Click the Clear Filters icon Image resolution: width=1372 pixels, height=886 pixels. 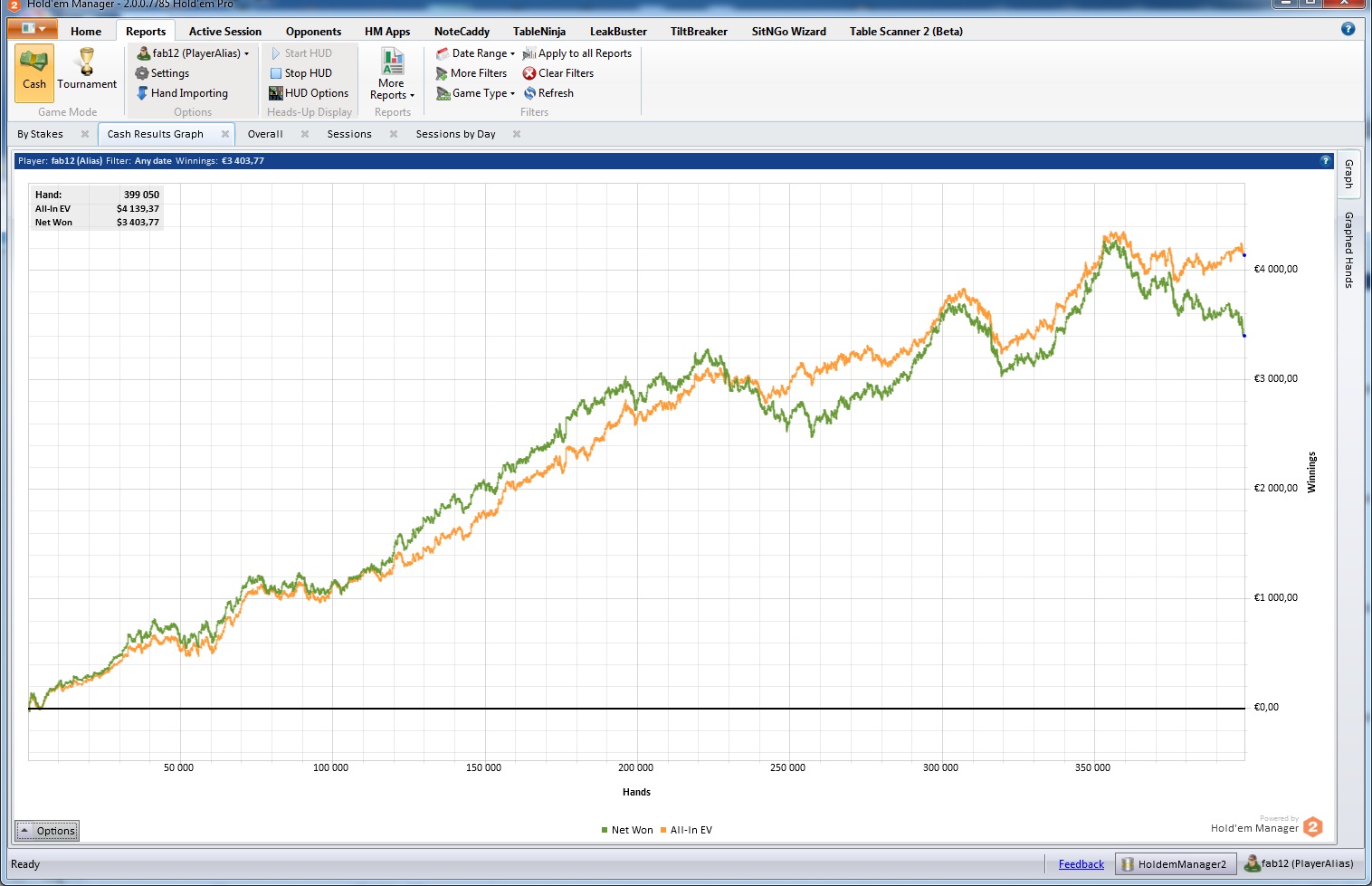click(529, 73)
